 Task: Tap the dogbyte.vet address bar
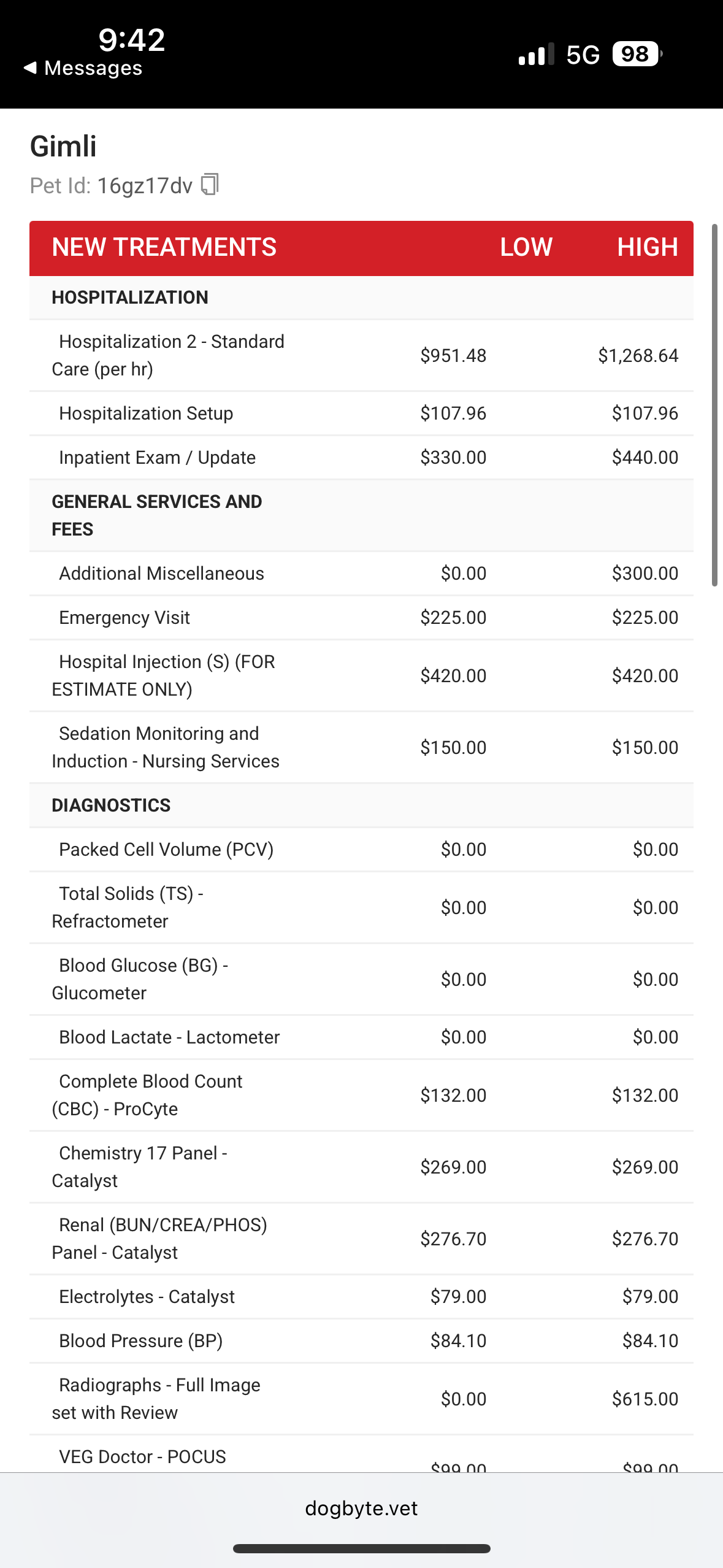pyautogui.click(x=361, y=1508)
